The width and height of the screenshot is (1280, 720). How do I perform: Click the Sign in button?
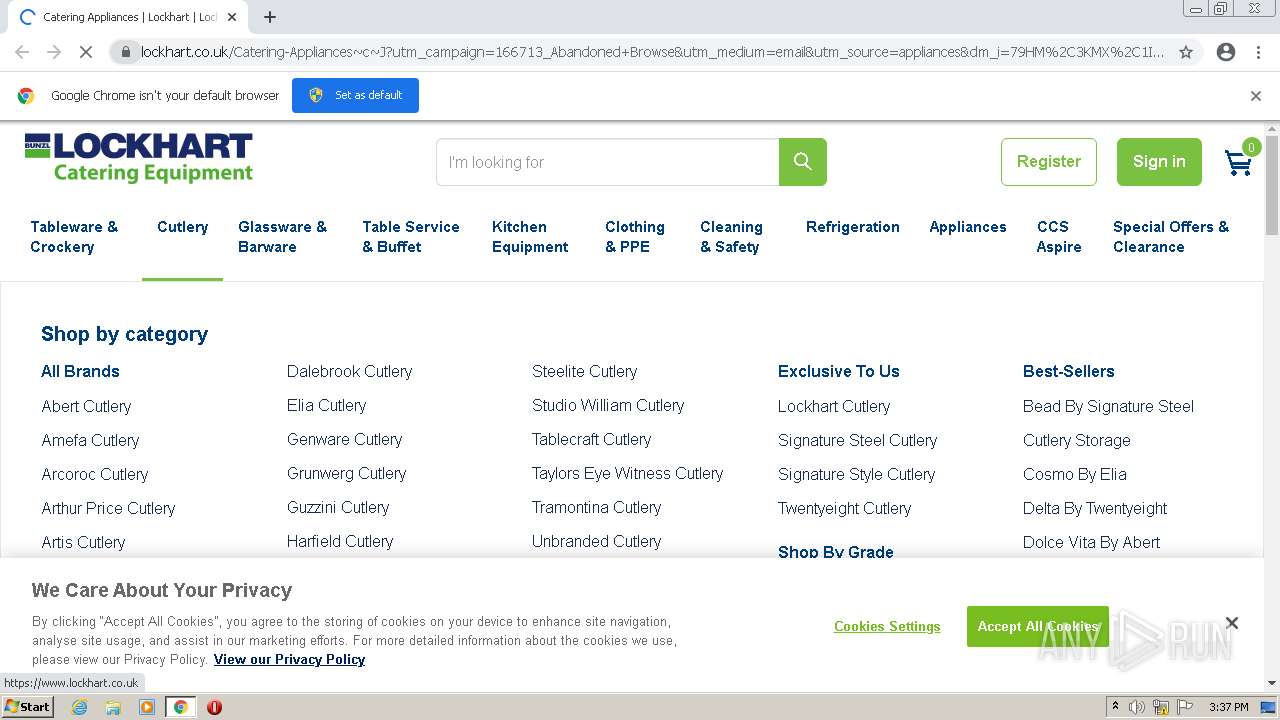click(1159, 162)
